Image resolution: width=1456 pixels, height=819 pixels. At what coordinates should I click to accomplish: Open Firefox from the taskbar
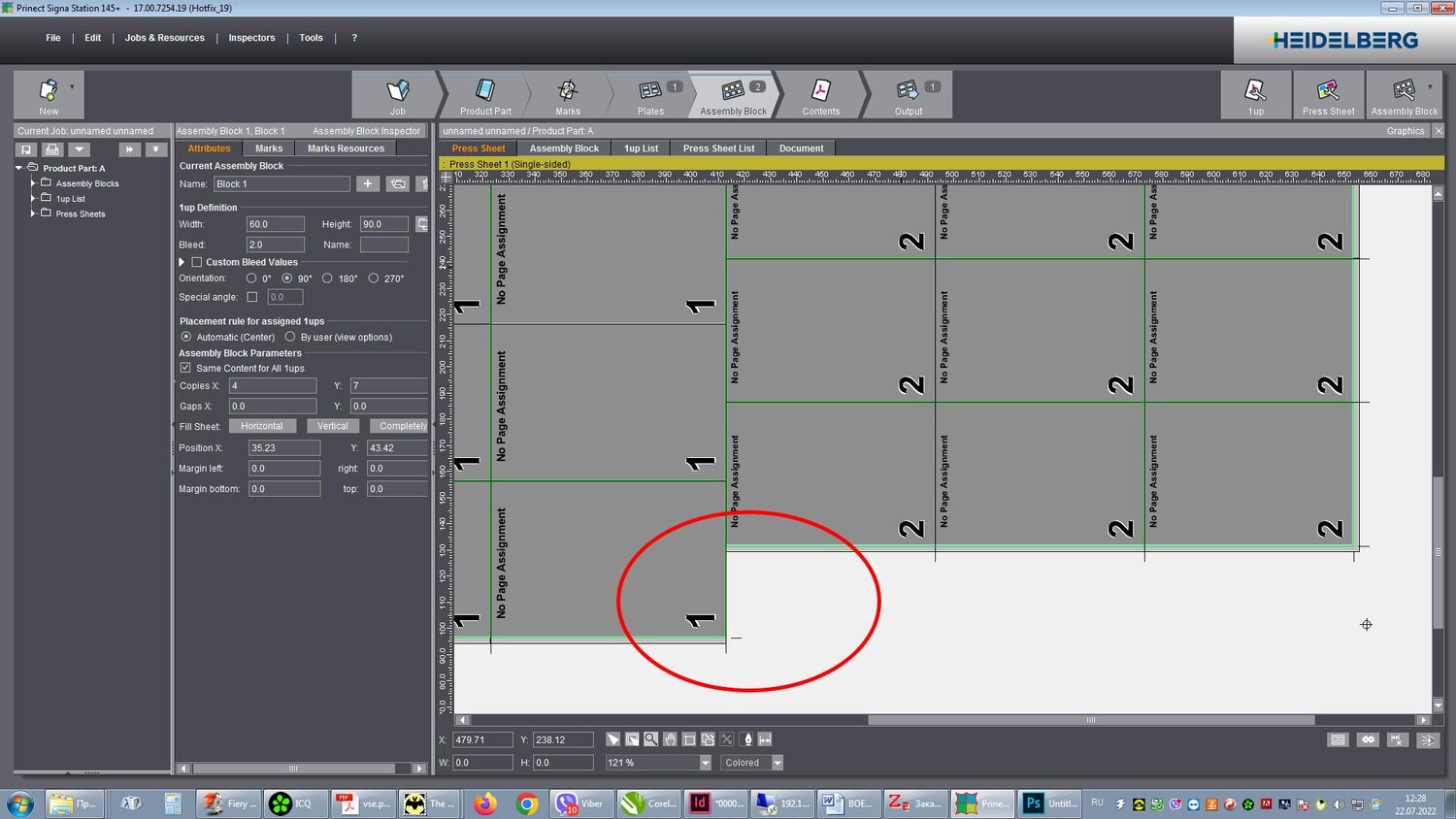tap(485, 803)
